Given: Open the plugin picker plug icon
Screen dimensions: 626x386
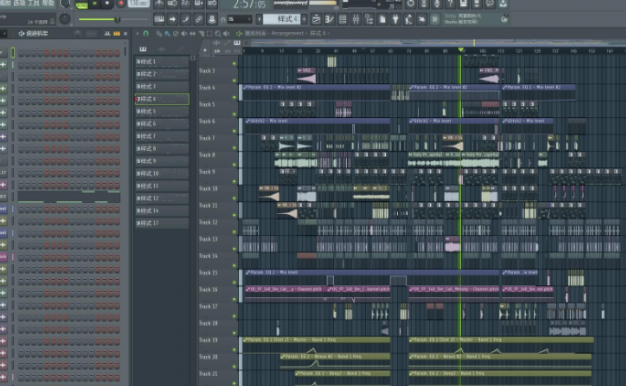Looking at the screenshot, I should click(x=395, y=19).
